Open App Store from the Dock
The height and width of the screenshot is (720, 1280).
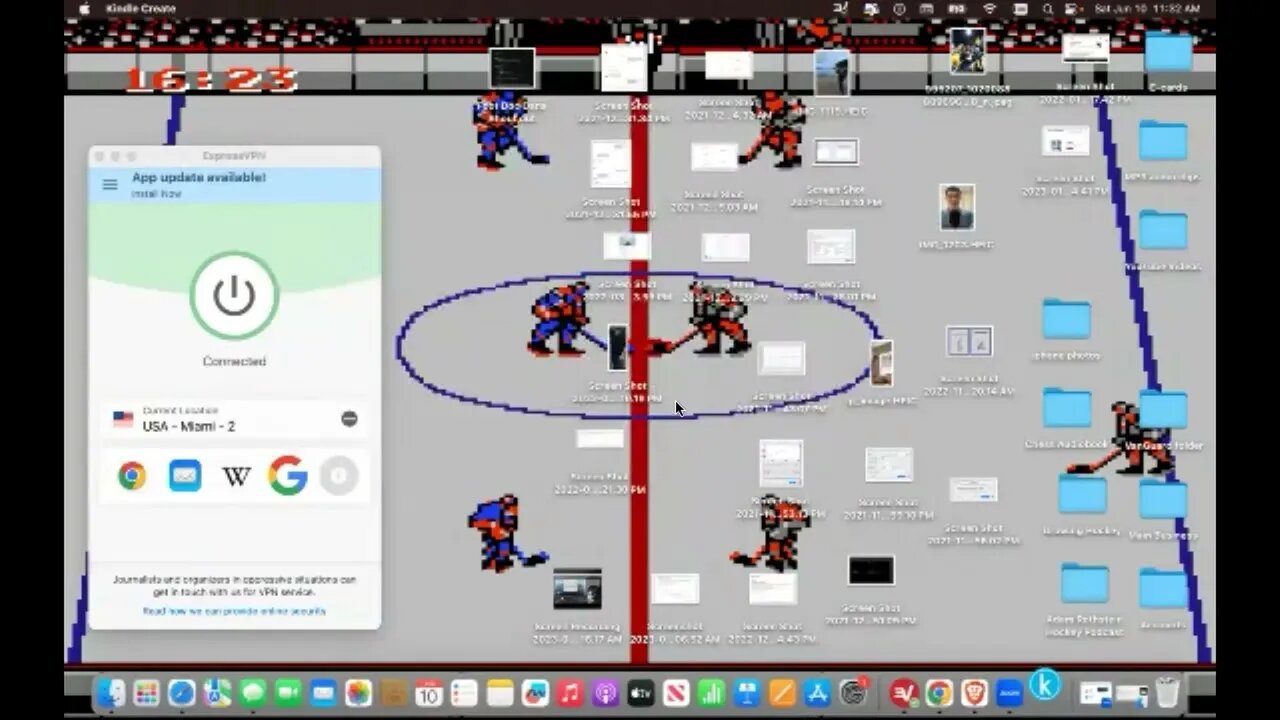click(817, 693)
